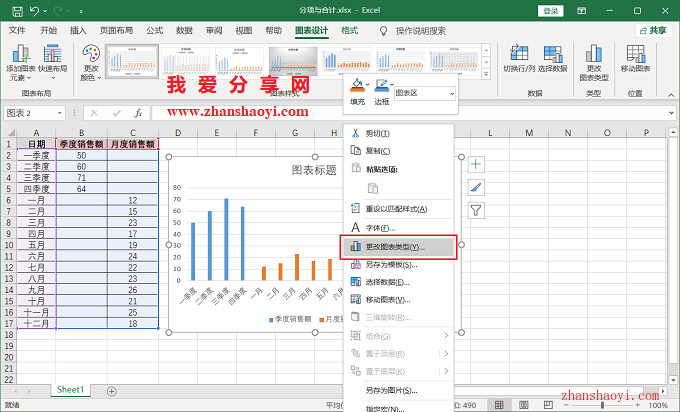Click the Login button in title bar
The width and height of the screenshot is (680, 412).
click(550, 11)
